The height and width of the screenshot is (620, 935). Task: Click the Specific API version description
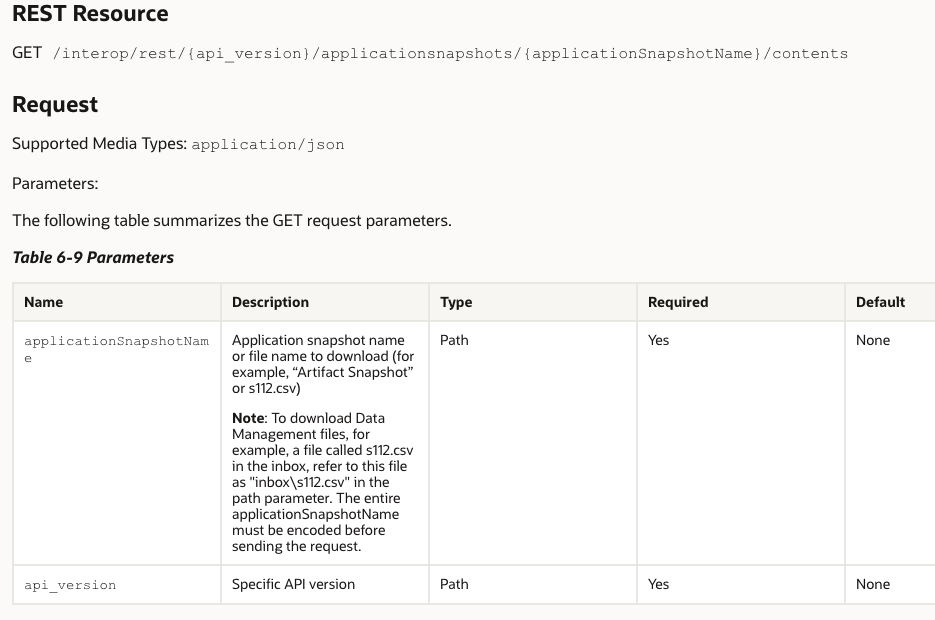tap(293, 584)
